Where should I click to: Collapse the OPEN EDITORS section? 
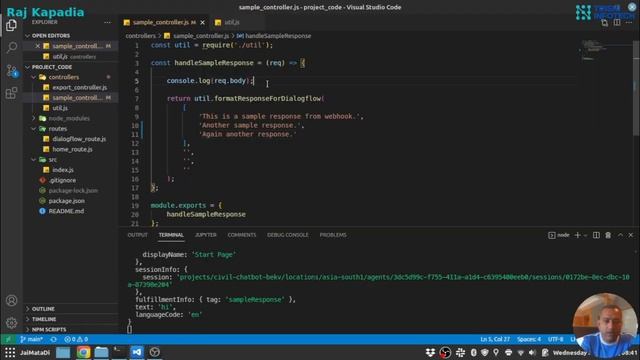[51, 36]
